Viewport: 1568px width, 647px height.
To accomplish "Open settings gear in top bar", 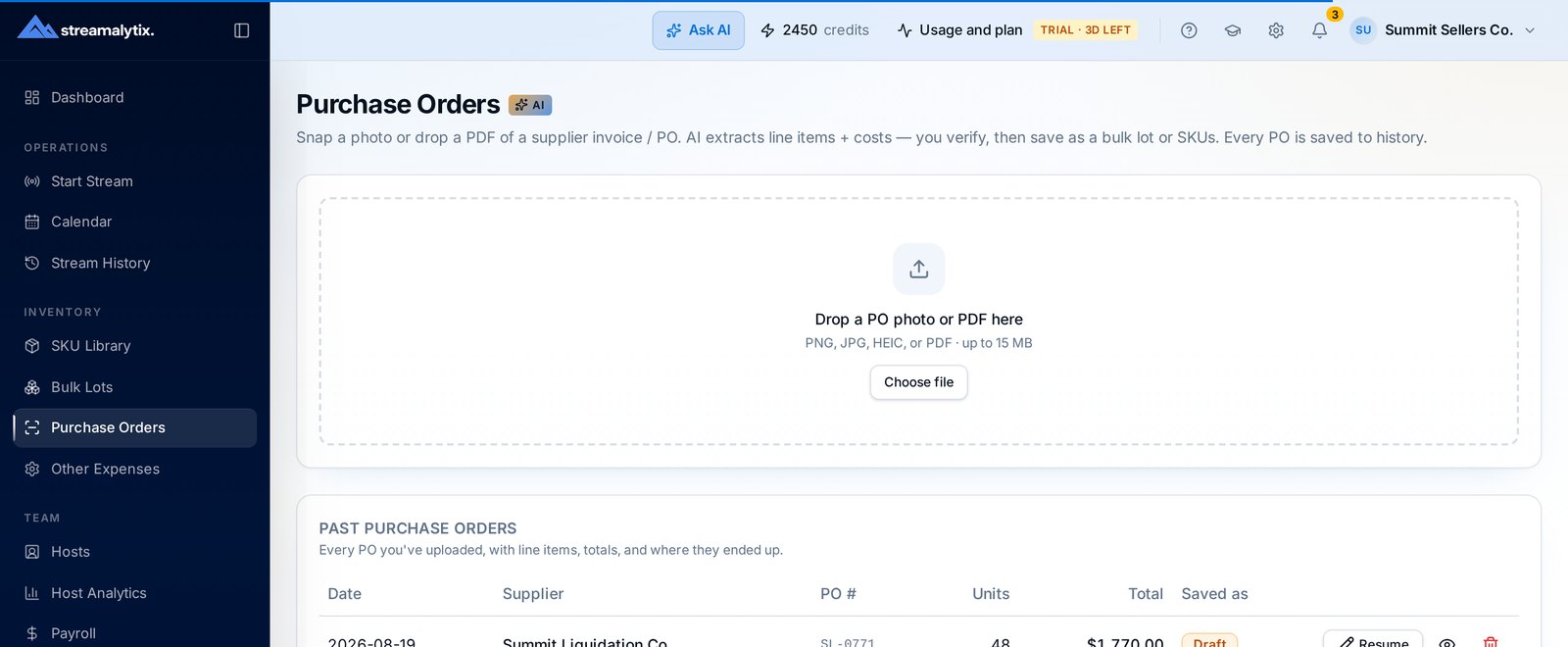I will pos(1276,30).
